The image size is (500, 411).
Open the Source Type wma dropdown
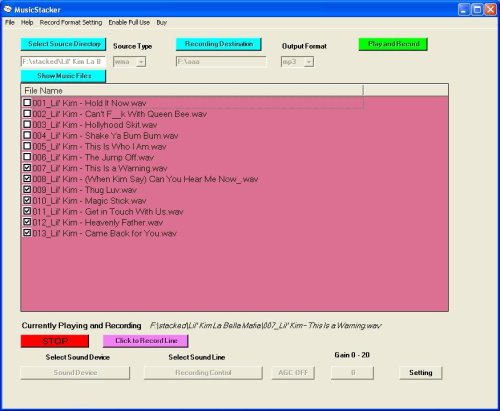pos(141,62)
